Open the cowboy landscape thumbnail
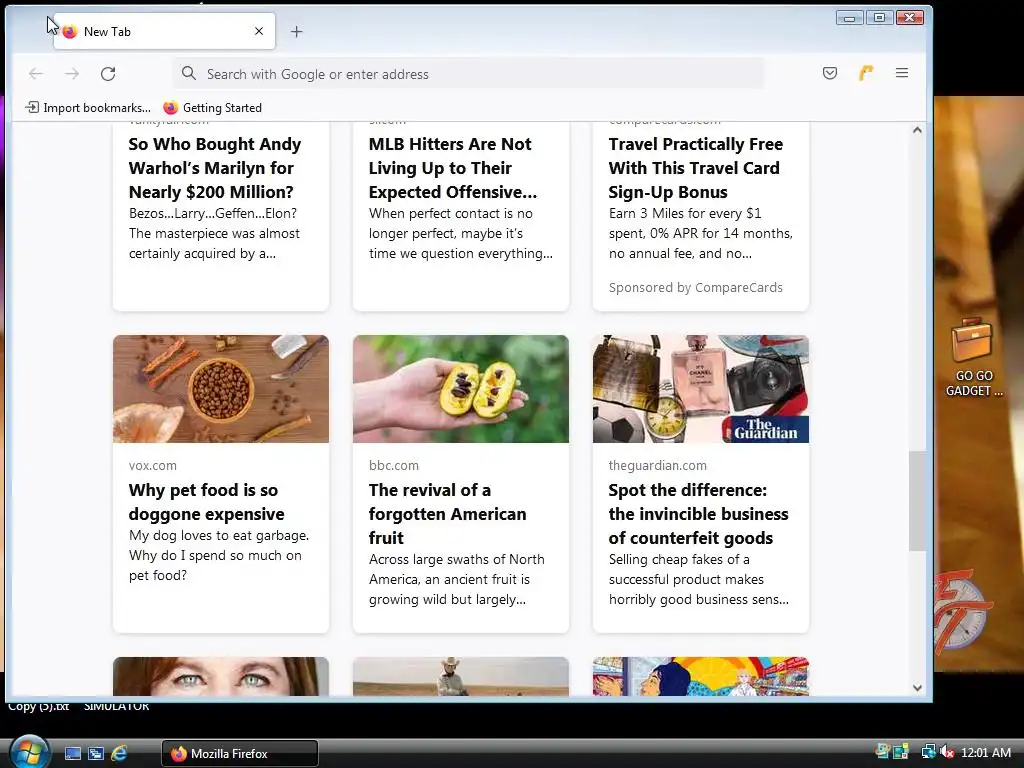 [x=460, y=676]
